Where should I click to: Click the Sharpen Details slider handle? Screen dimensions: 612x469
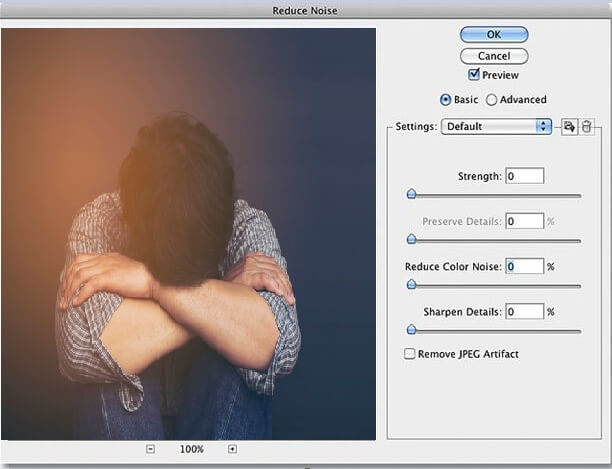(x=411, y=330)
